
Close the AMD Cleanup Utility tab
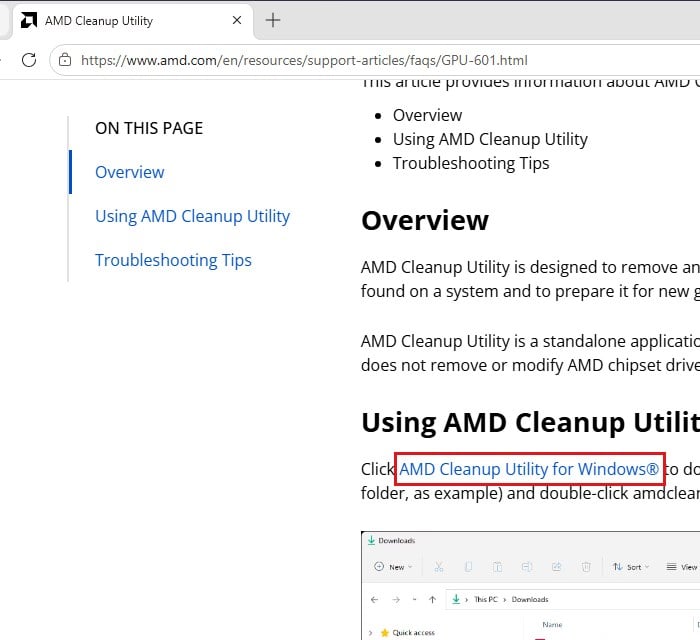[x=237, y=21]
